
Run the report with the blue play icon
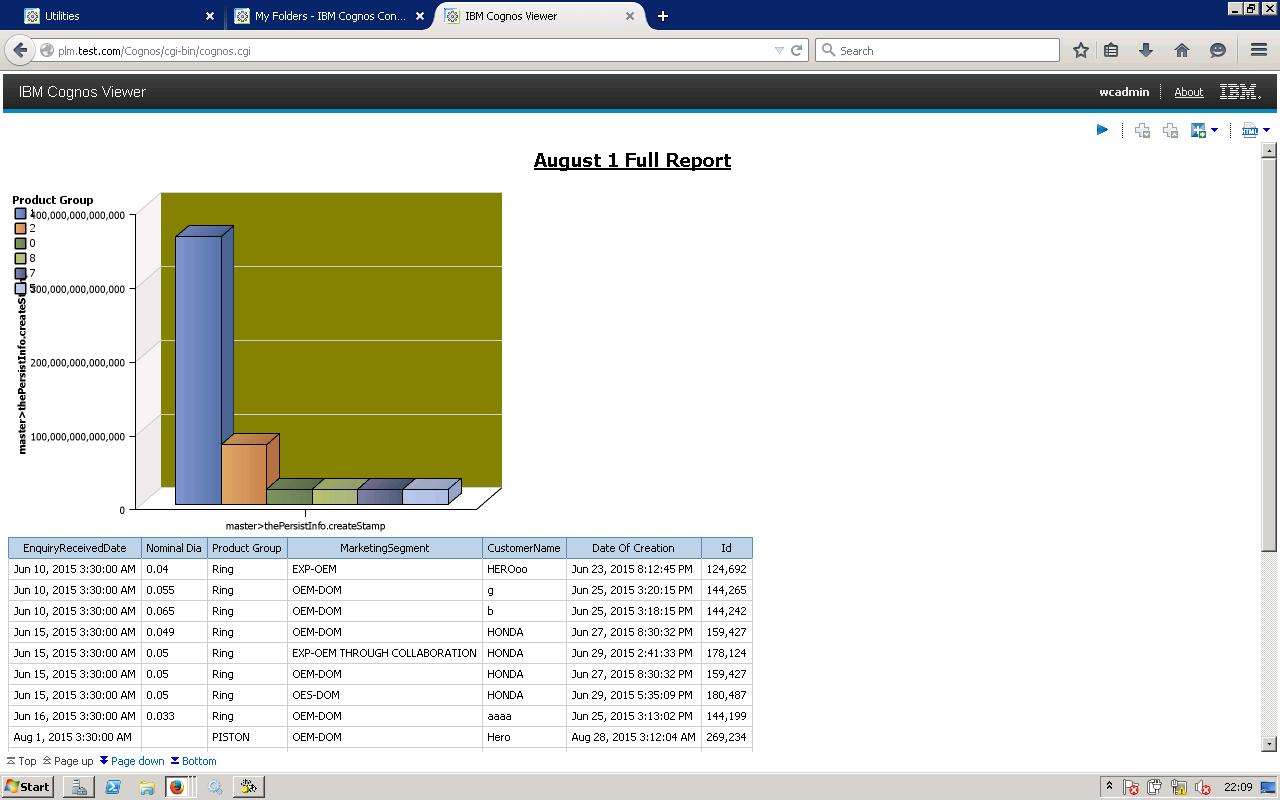(x=1102, y=130)
